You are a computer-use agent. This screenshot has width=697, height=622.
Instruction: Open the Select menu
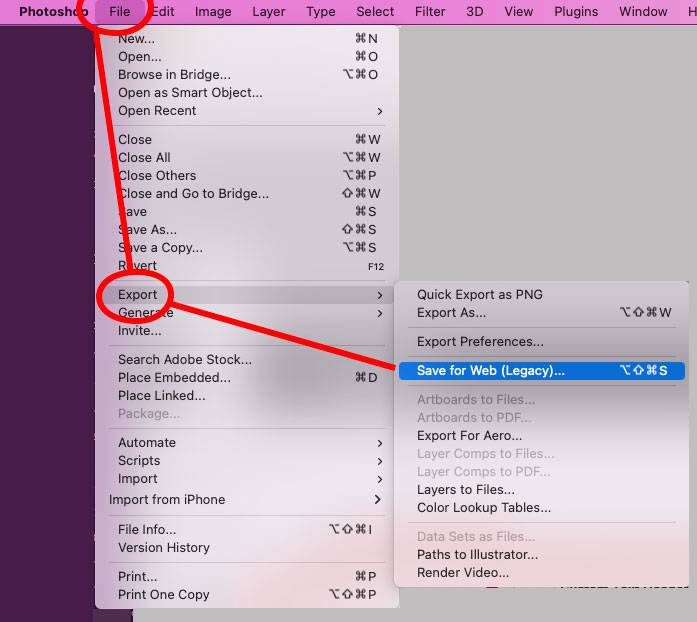pyautogui.click(x=375, y=12)
